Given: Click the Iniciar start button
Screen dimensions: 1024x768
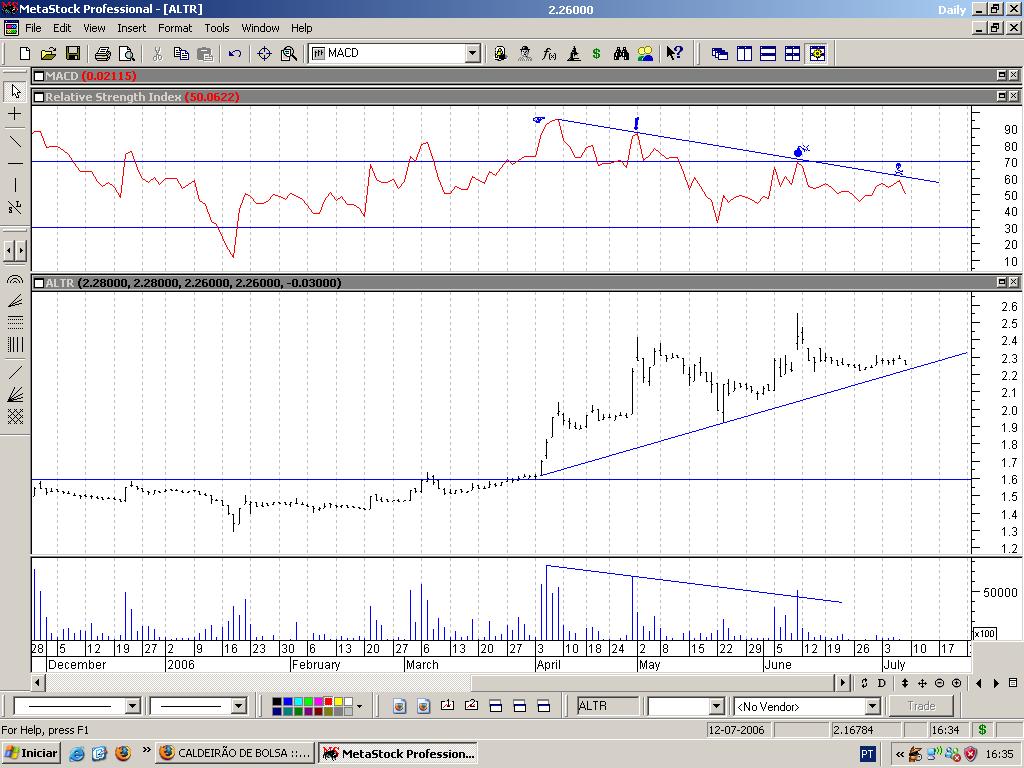Looking at the screenshot, I should pos(31,753).
